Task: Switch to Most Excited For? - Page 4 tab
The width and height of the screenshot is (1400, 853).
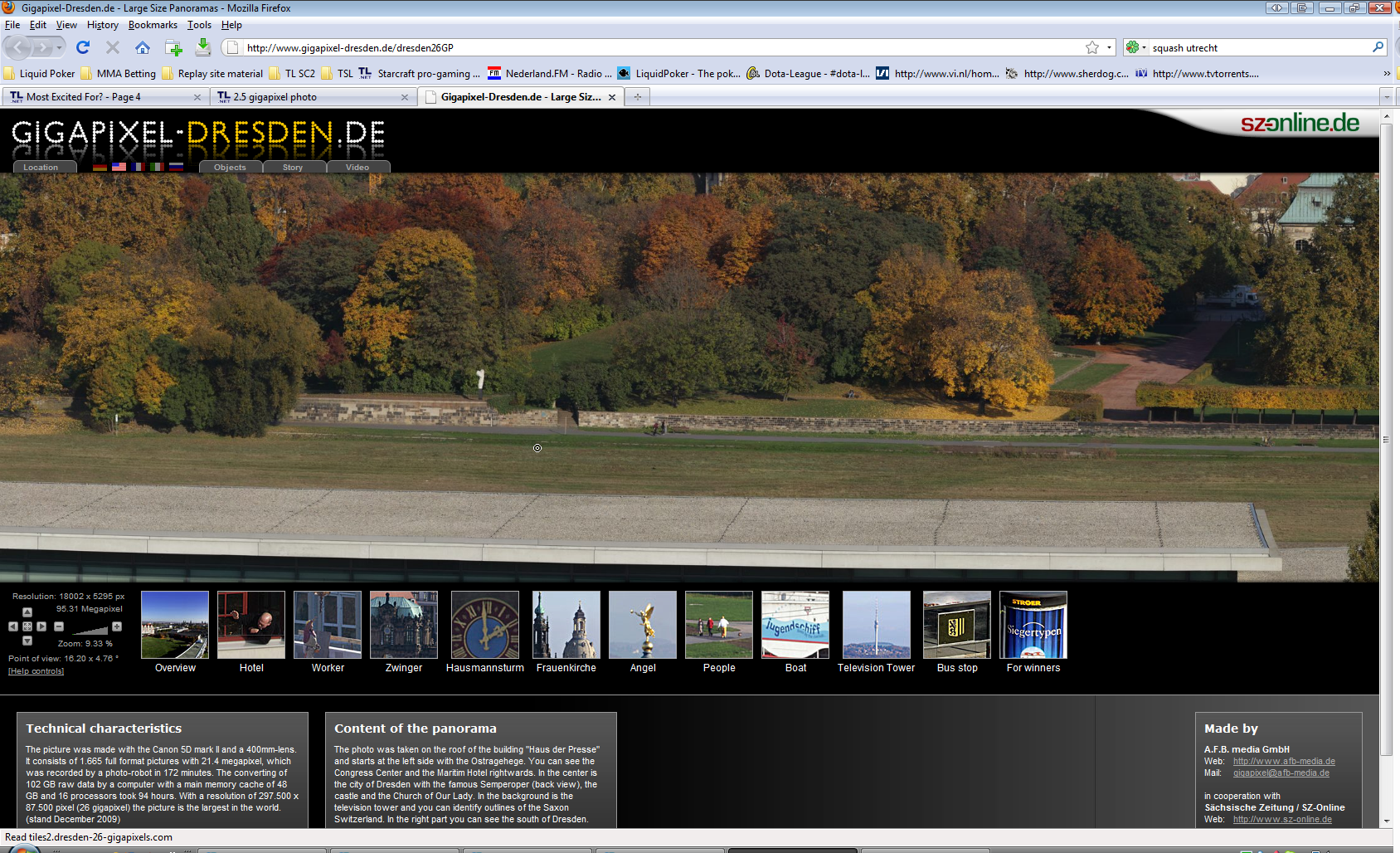Action: 105,97
